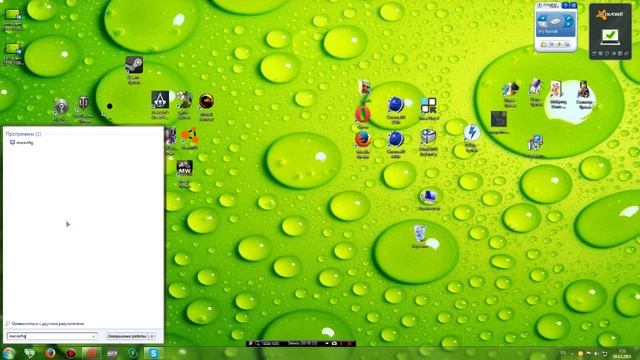
Task: Open Mozilla Firefox desktop shortcut
Action: point(362,140)
